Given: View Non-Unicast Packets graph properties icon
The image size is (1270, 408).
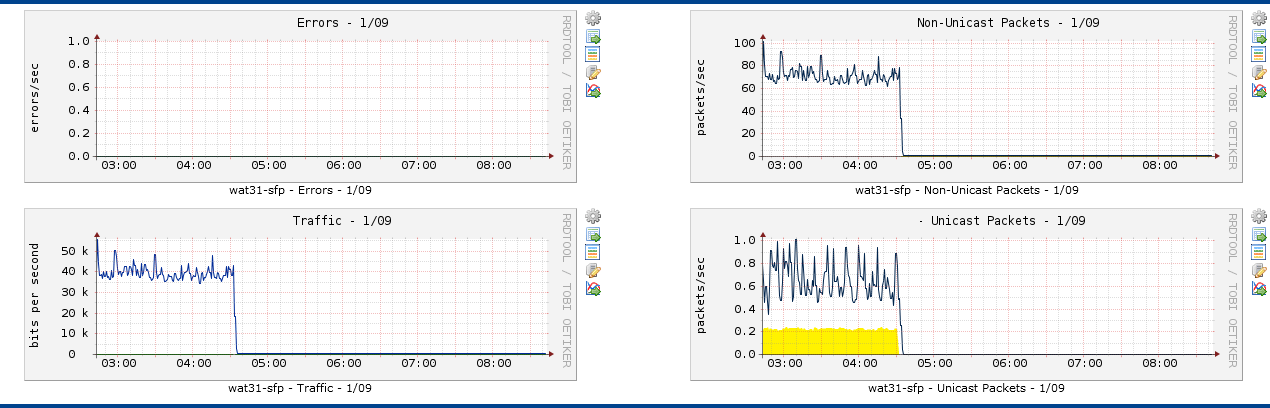Looking at the screenshot, I should pos(1259,54).
